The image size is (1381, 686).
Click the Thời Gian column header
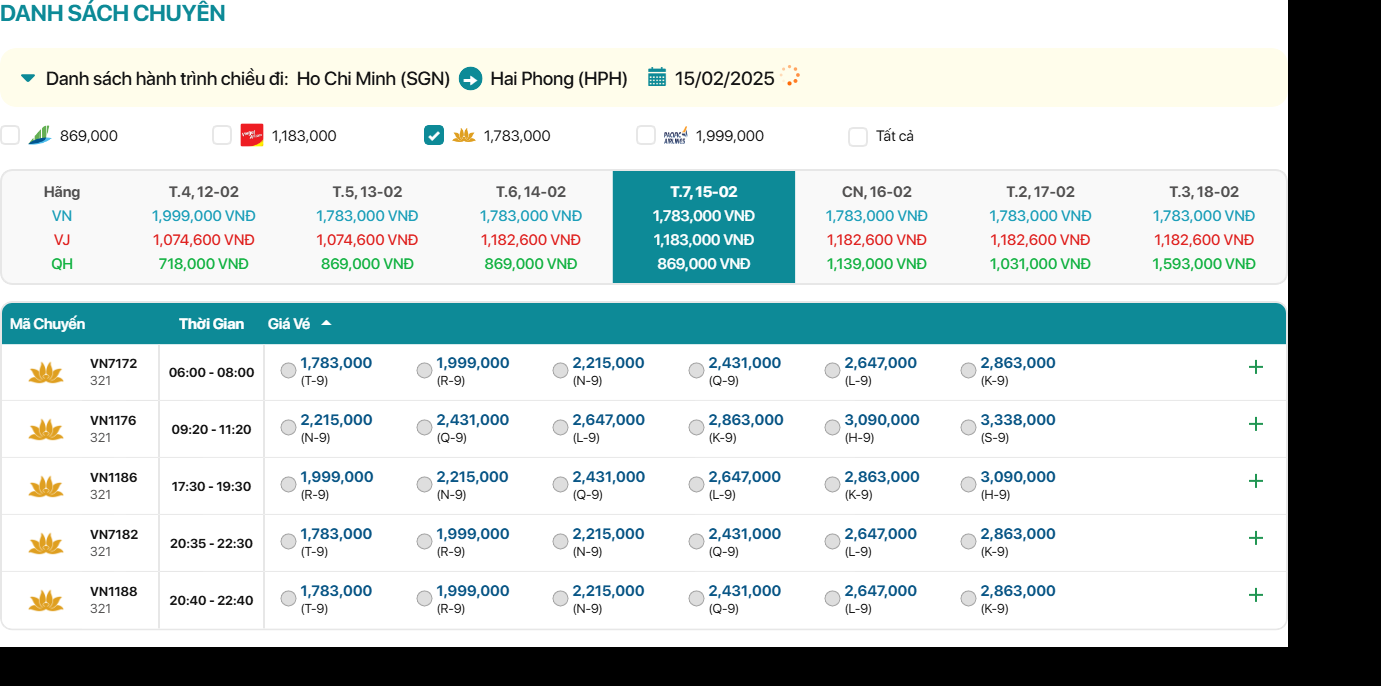click(x=211, y=324)
